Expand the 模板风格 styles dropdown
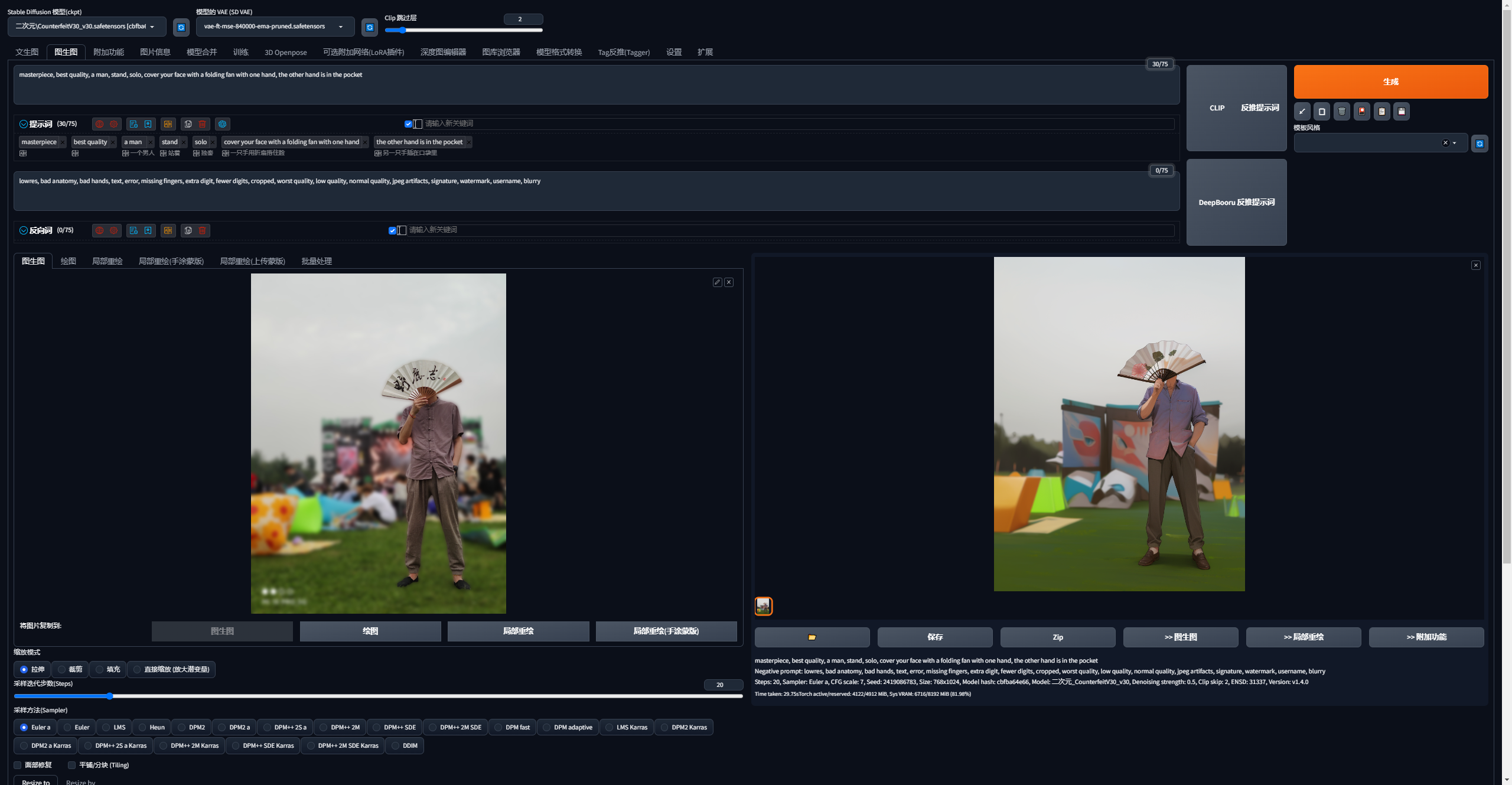1512x785 pixels. (x=1455, y=143)
